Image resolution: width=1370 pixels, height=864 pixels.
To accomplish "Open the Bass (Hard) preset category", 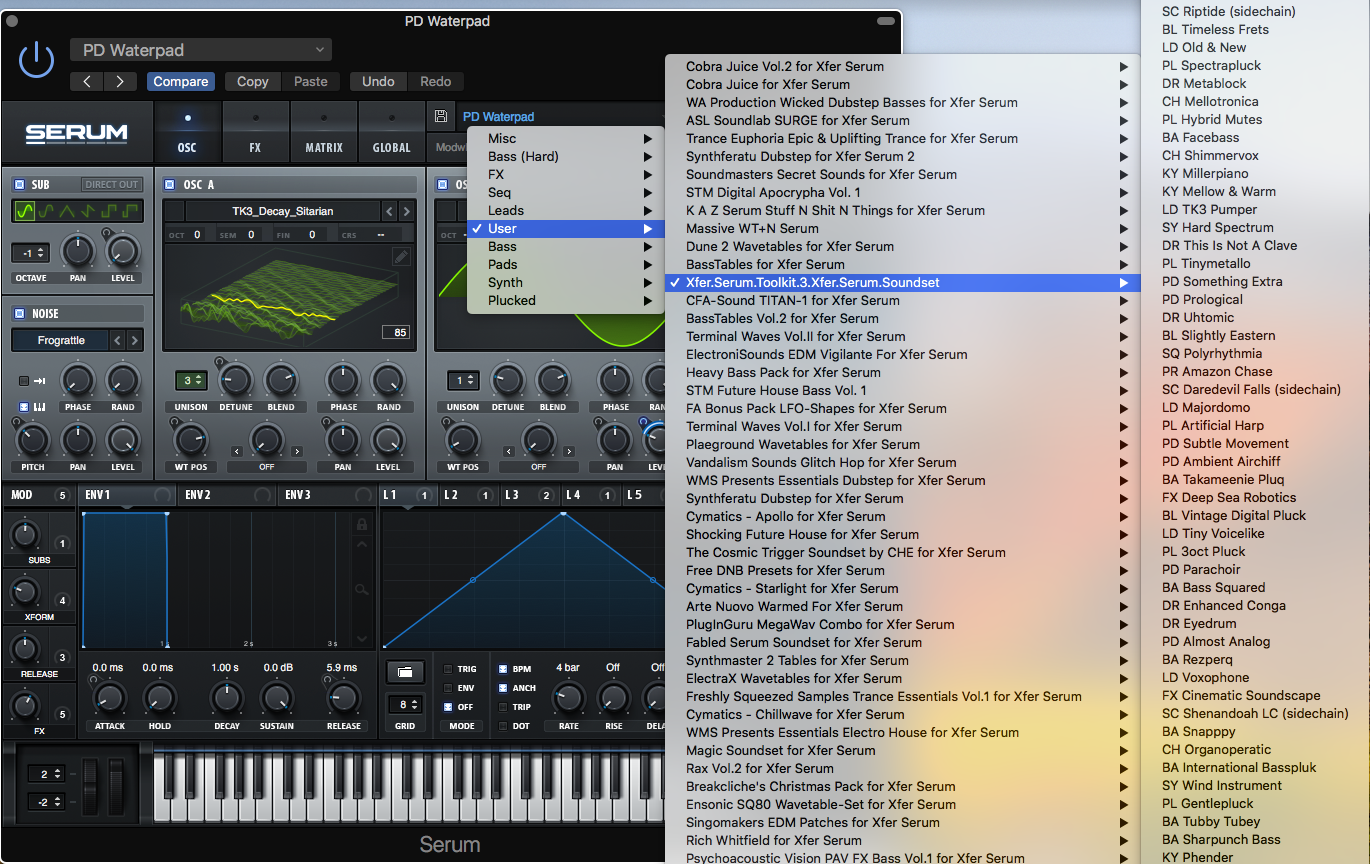I will [565, 157].
